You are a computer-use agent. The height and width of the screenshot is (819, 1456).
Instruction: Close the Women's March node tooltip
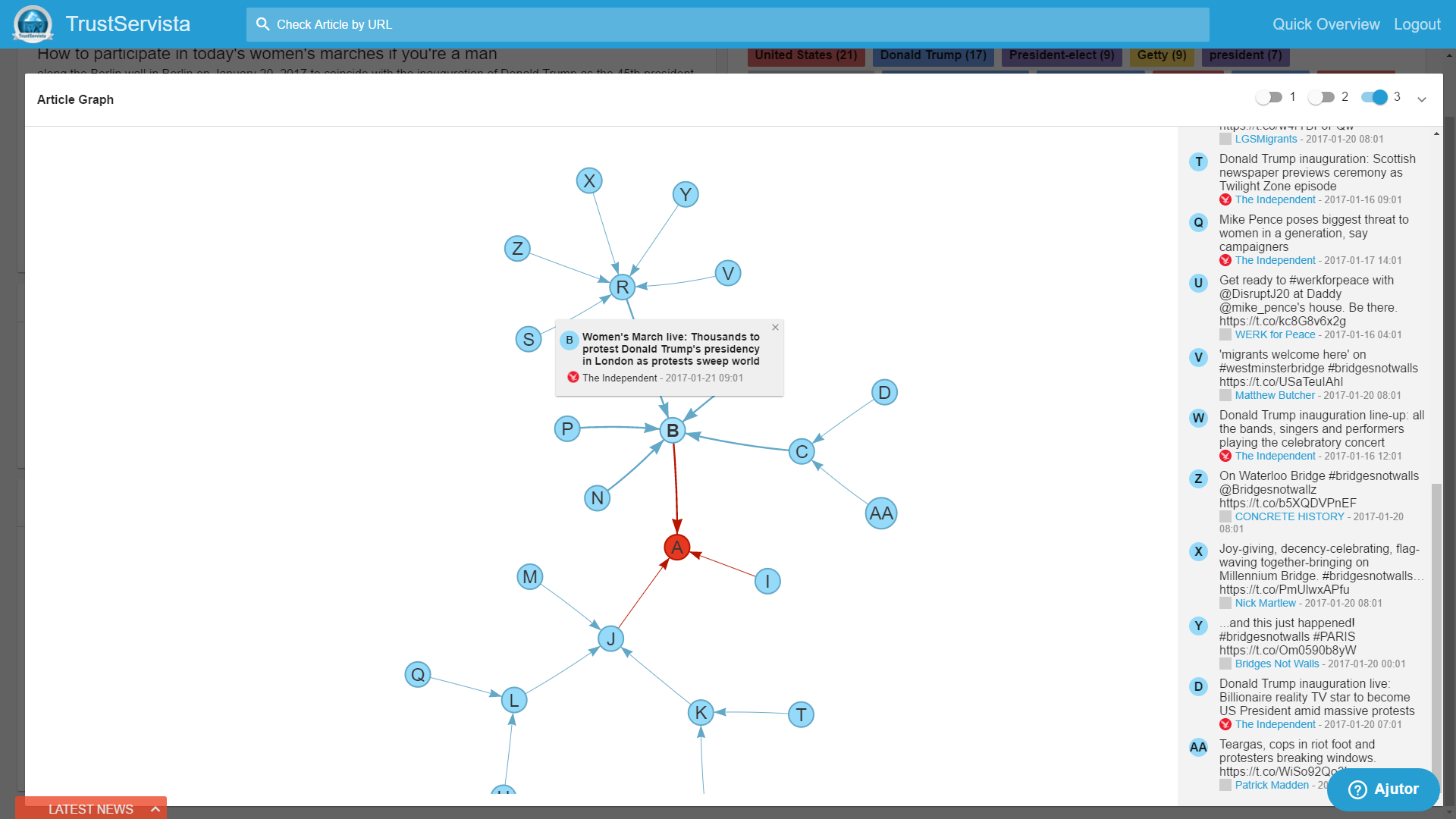point(775,328)
